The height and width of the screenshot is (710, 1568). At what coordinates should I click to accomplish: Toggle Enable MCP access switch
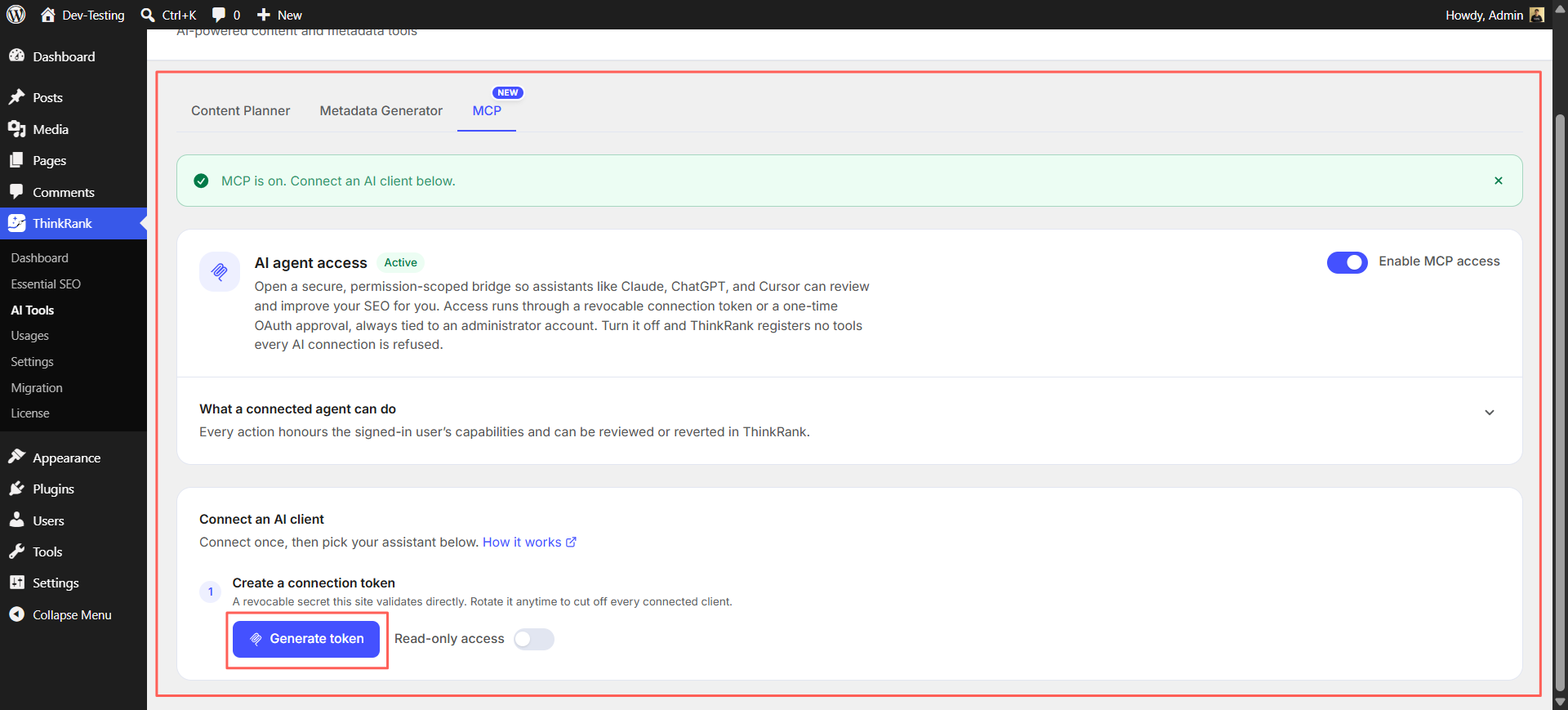tap(1347, 262)
